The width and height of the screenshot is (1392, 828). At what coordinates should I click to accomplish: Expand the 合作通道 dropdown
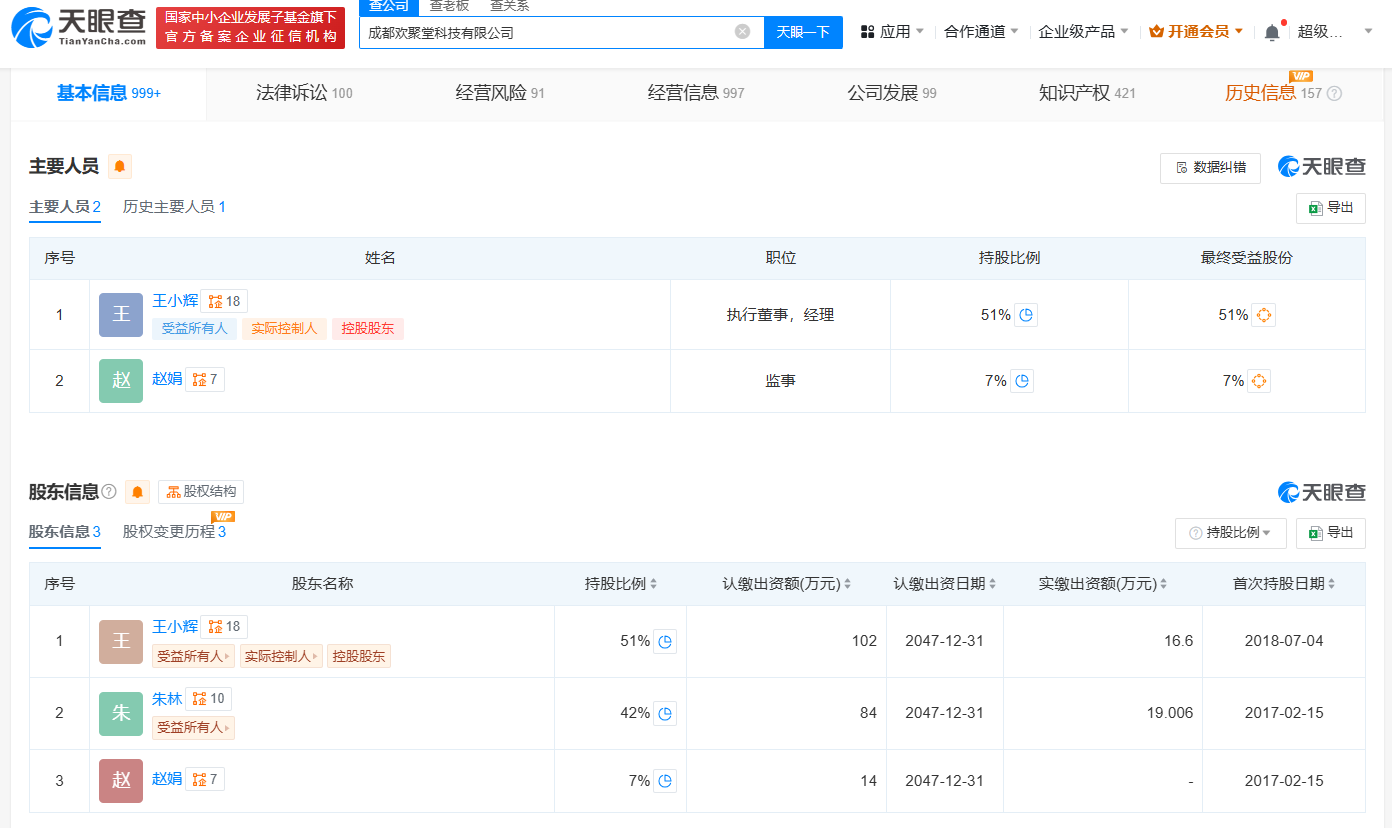coord(981,31)
